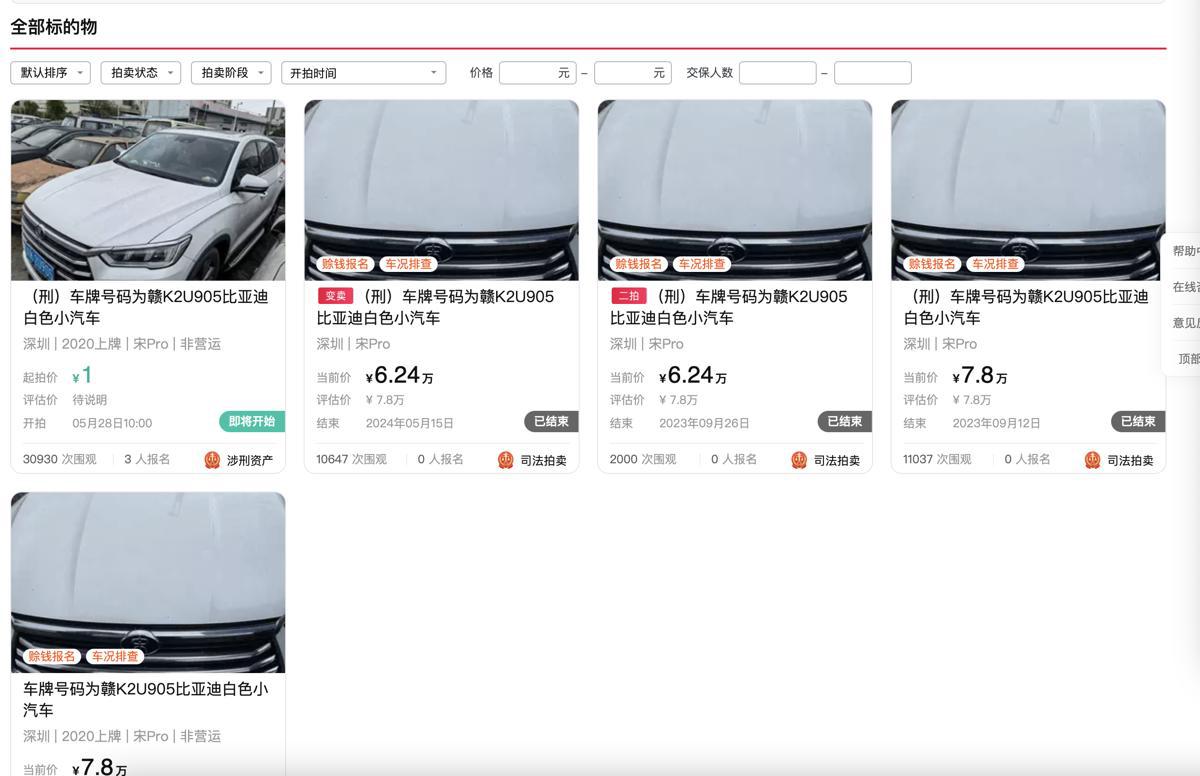1200x776 pixels.
Task: Expand the 拍卖阶段 filter dropdown
Action: point(230,73)
